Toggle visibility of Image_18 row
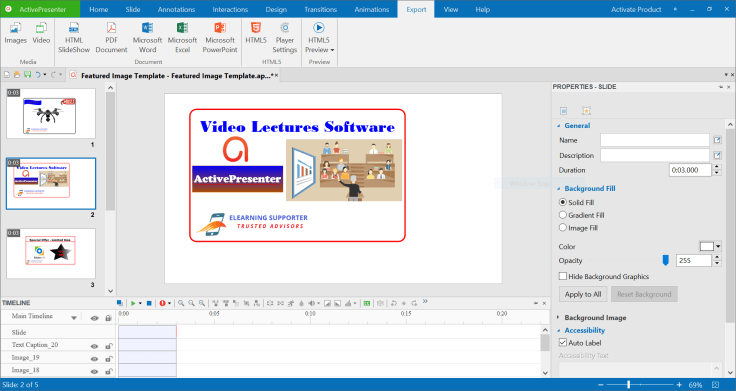The image size is (736, 391). point(94,371)
